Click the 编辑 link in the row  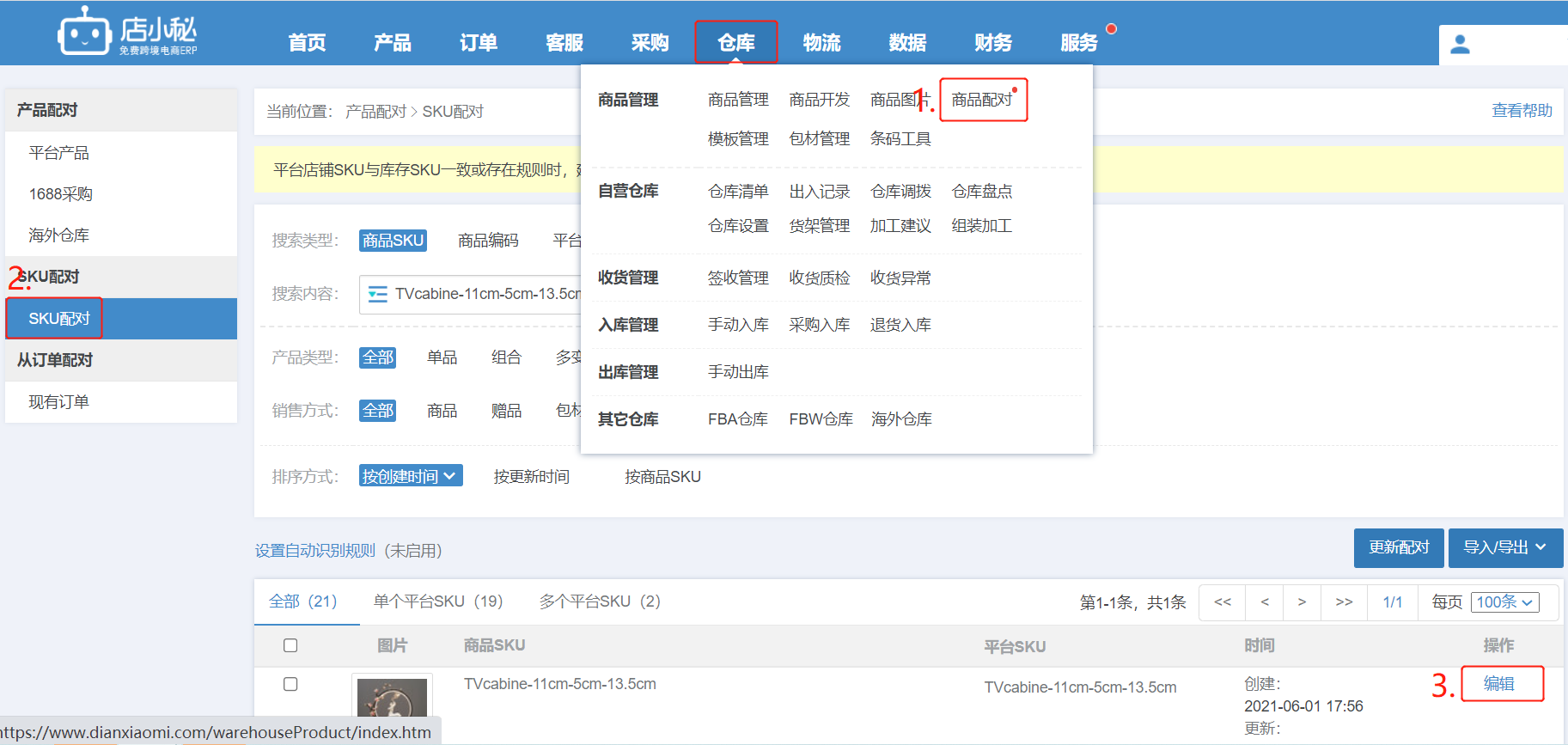(1499, 684)
